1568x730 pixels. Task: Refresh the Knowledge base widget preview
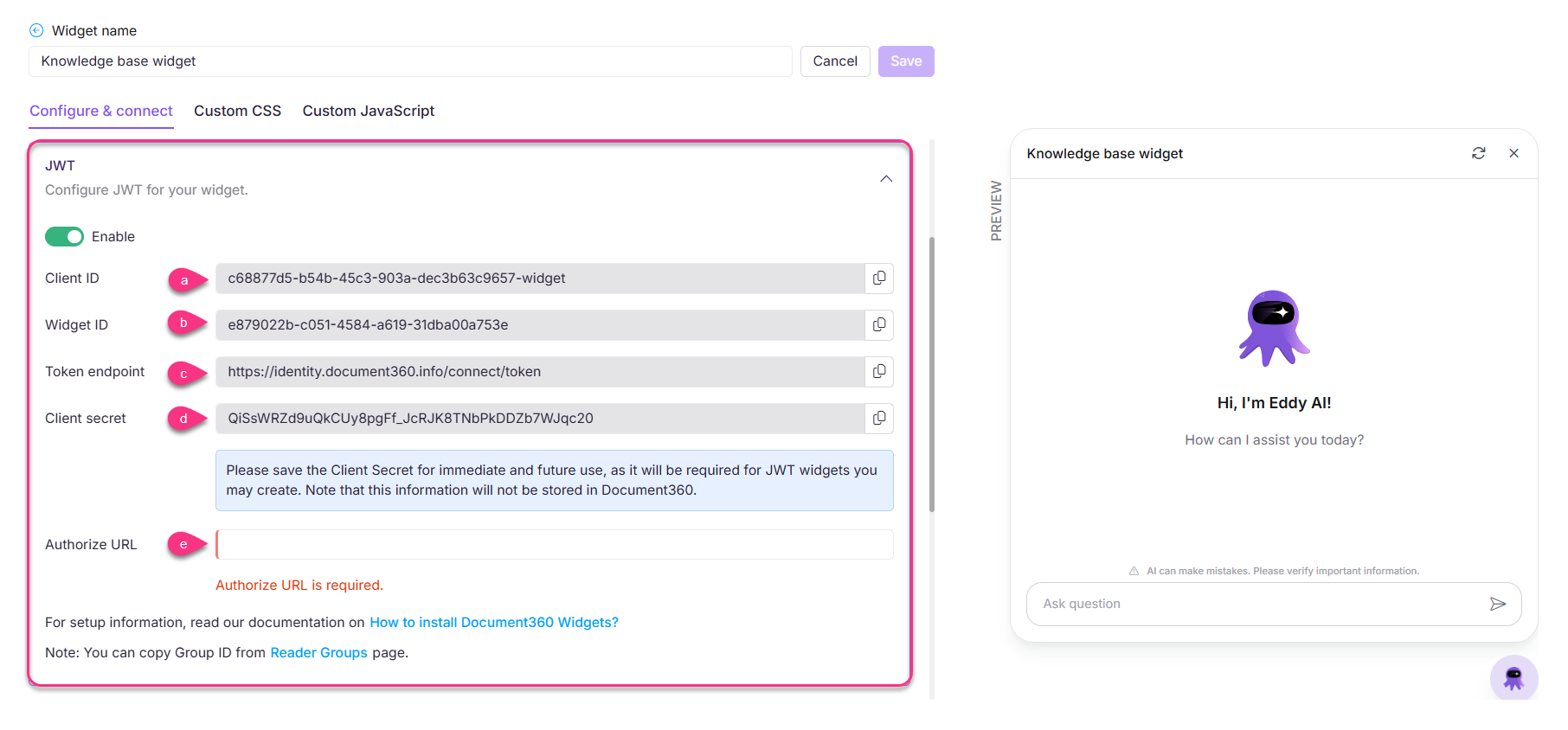[x=1479, y=153]
